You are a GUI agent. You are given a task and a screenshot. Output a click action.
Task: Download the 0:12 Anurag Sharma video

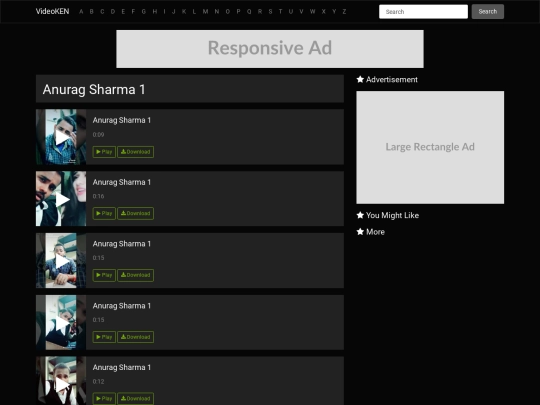click(x=136, y=399)
